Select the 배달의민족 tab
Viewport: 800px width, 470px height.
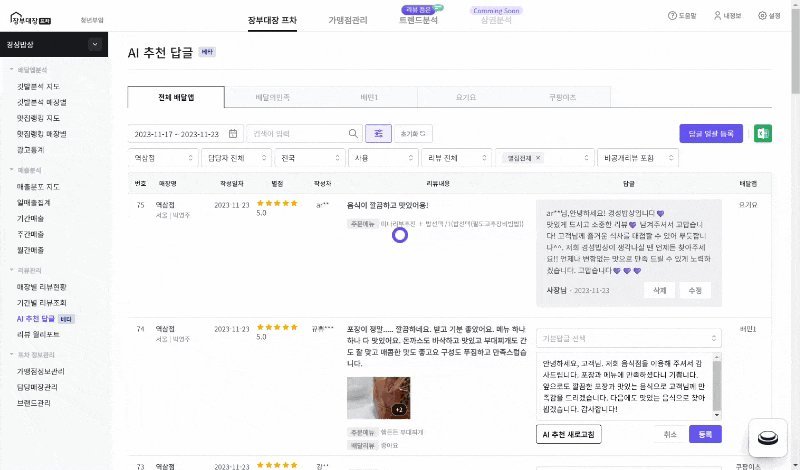tap(273, 97)
